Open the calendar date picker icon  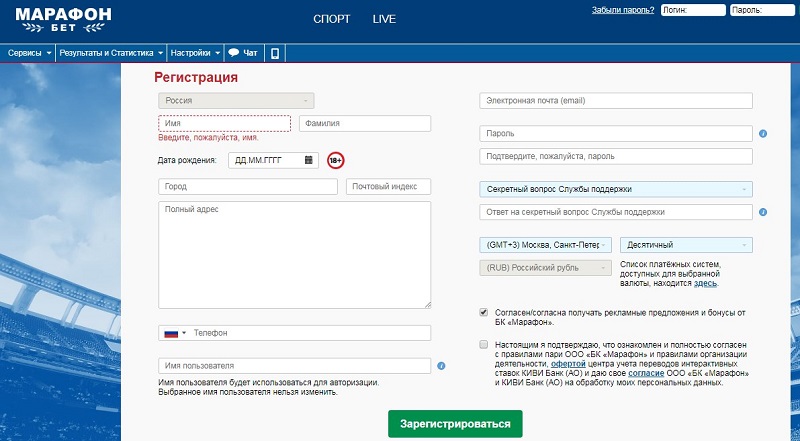(309, 159)
